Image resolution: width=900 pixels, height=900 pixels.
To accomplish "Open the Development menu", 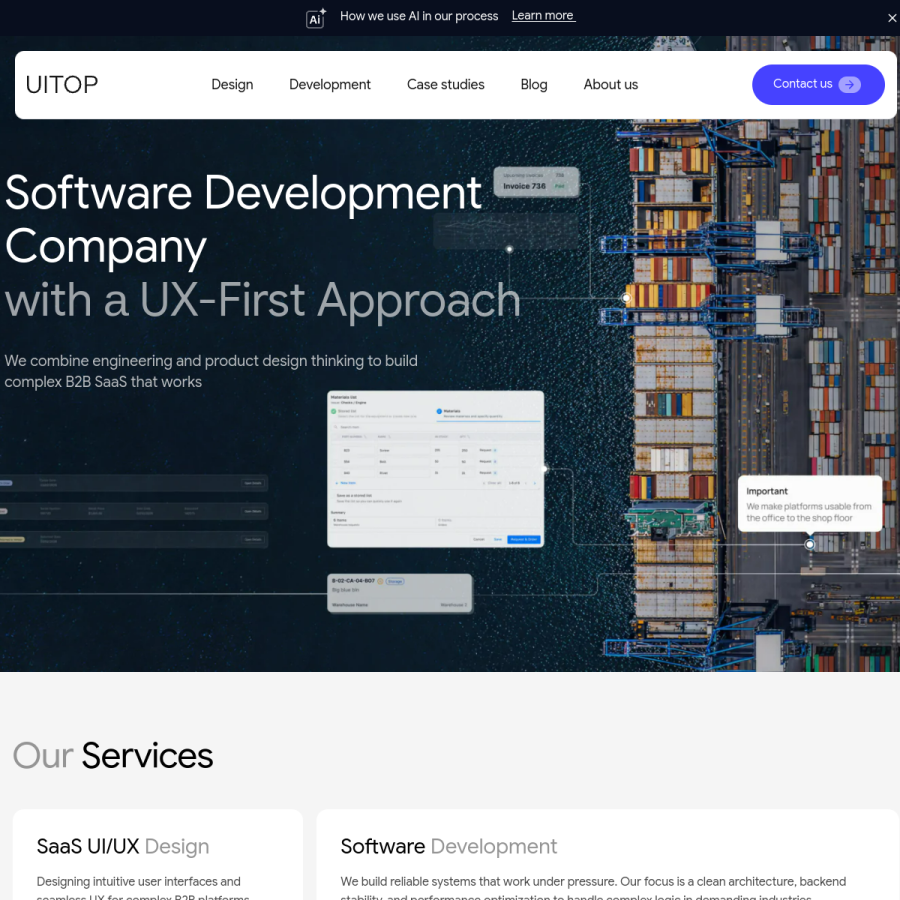I will coord(329,84).
